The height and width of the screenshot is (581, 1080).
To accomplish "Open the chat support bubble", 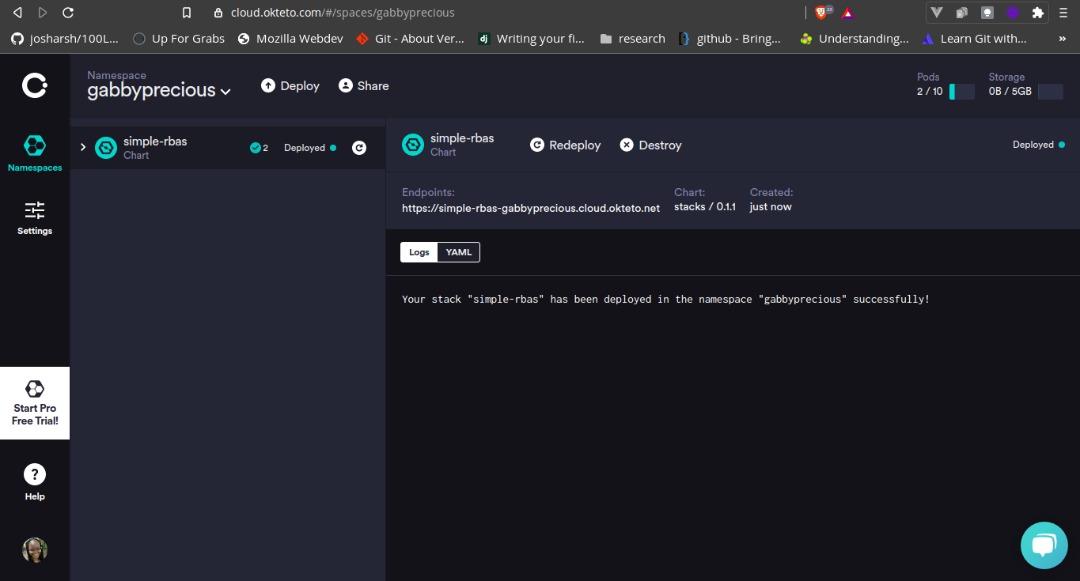I will tap(1044, 545).
